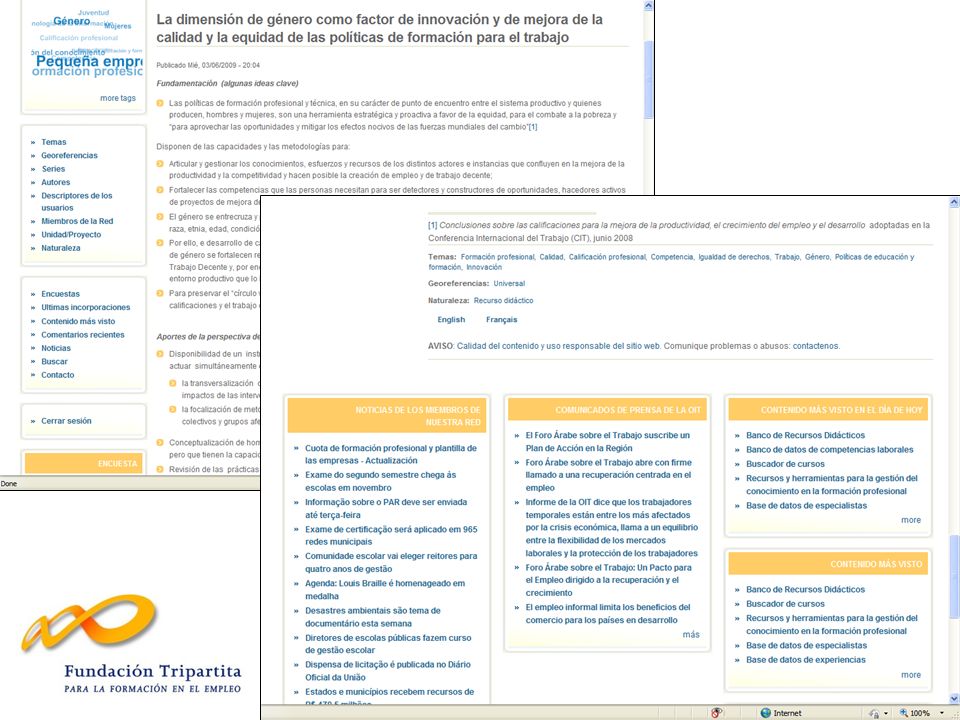Click the Calidad tema link
Viewport: 960px width, 720px height.
pos(551,257)
